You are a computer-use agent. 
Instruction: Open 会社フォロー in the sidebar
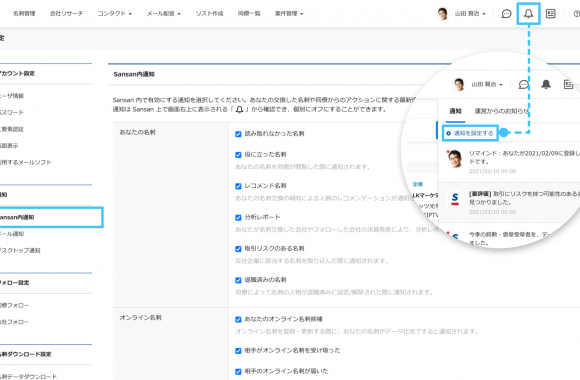[x=14, y=322]
